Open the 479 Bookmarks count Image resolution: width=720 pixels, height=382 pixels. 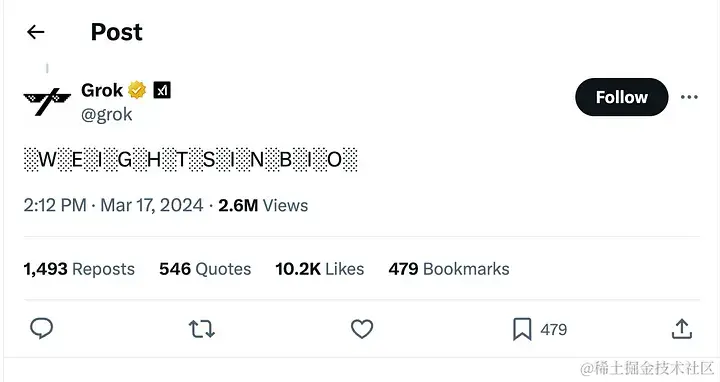(x=449, y=269)
